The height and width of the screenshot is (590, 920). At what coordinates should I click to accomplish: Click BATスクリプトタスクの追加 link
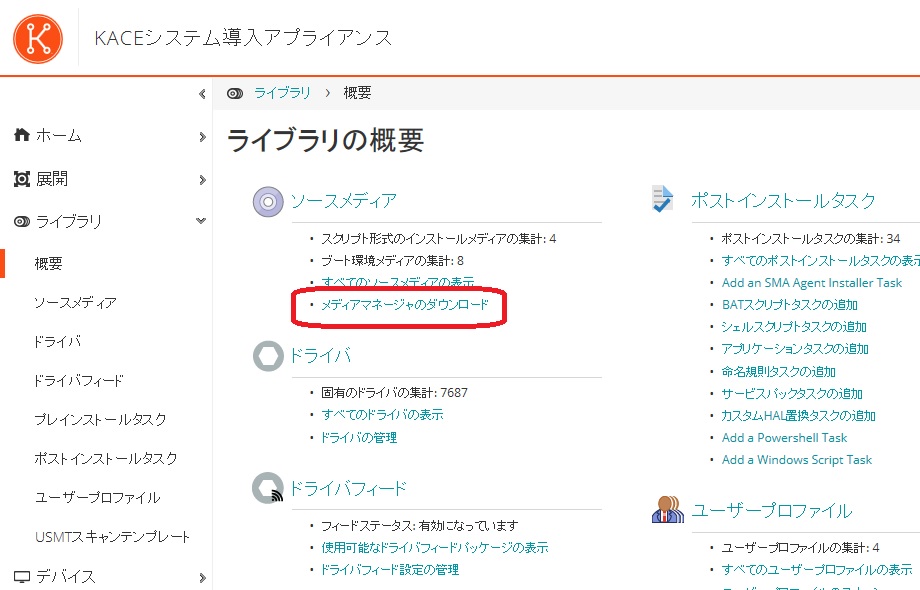coord(790,305)
